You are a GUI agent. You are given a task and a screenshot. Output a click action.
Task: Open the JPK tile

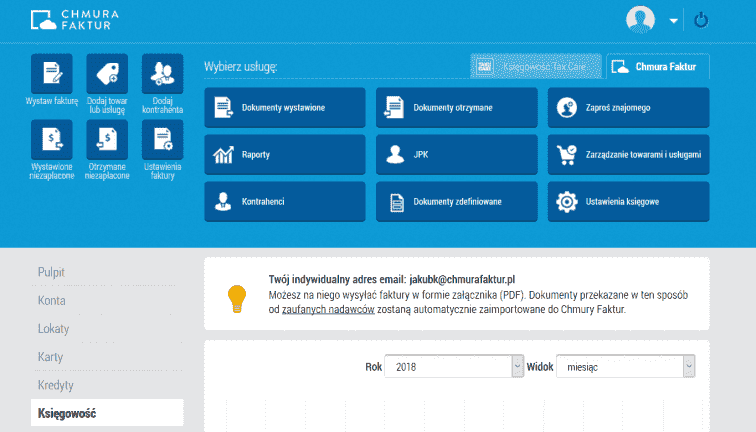457,154
